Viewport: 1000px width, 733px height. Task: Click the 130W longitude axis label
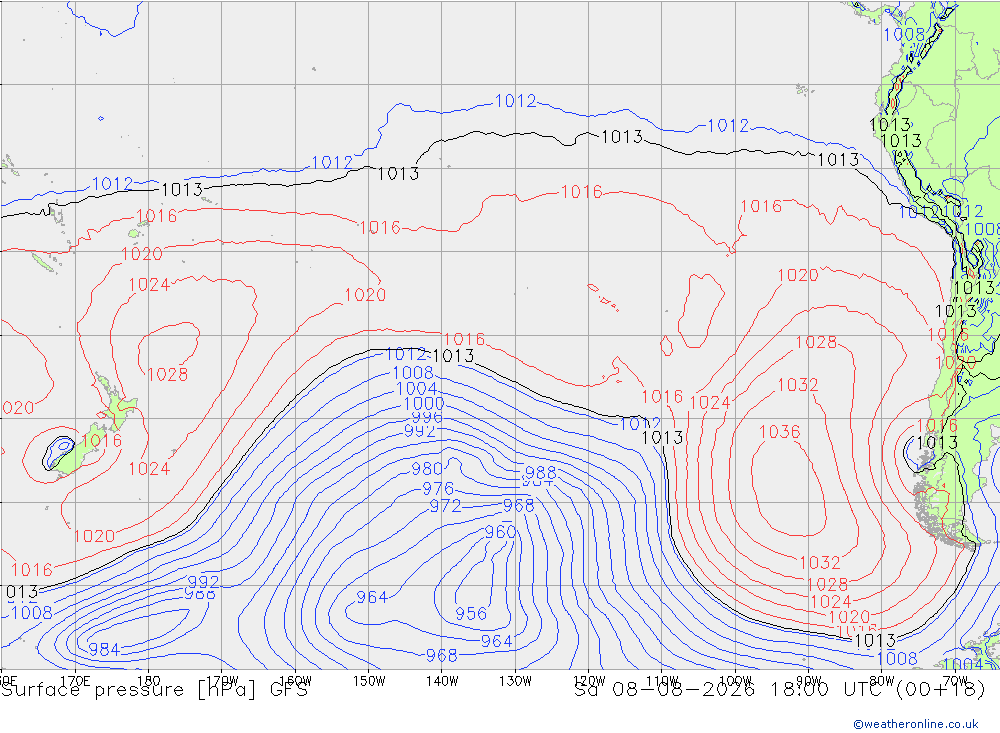pos(515,681)
